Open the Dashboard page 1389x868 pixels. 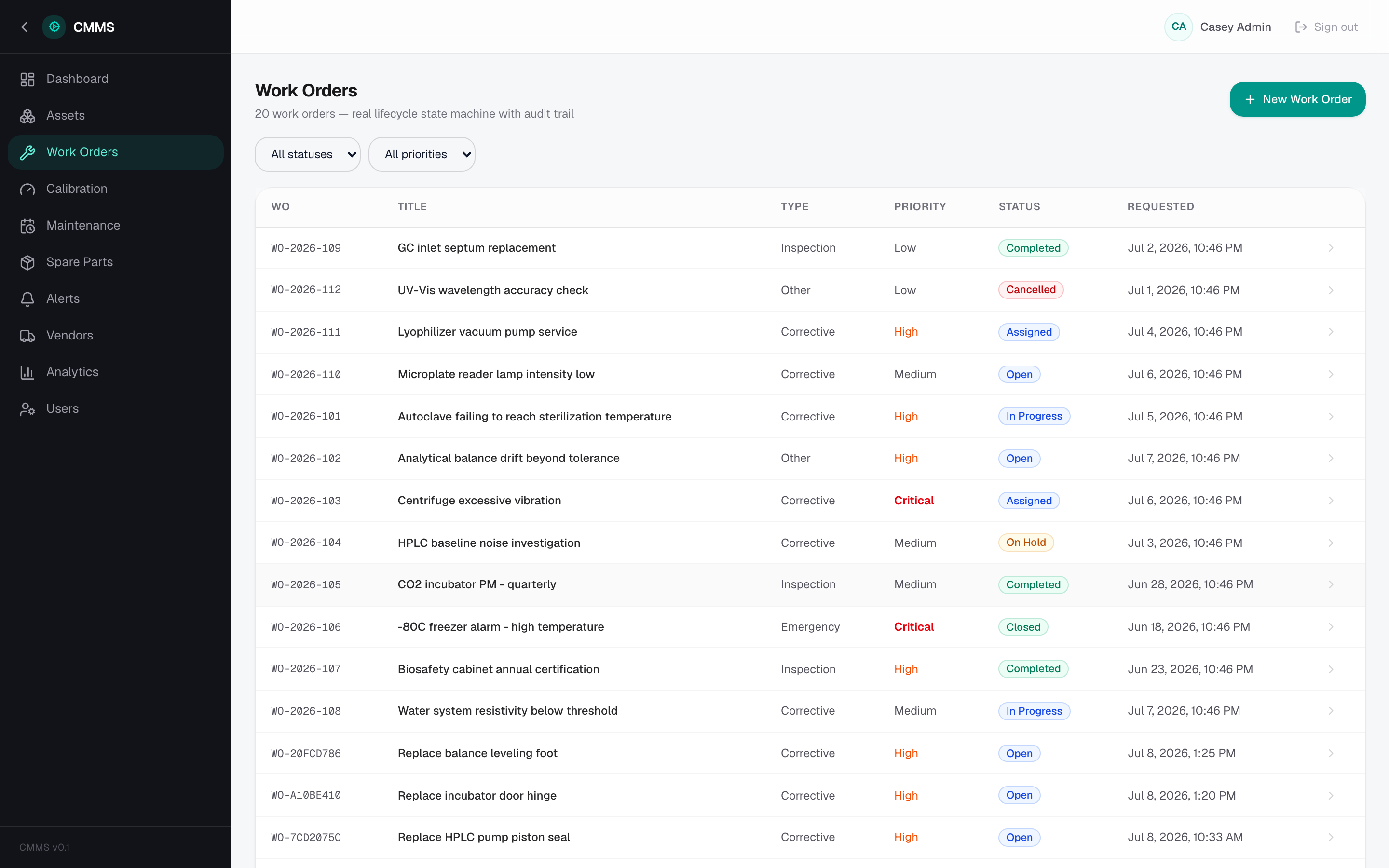115,79
